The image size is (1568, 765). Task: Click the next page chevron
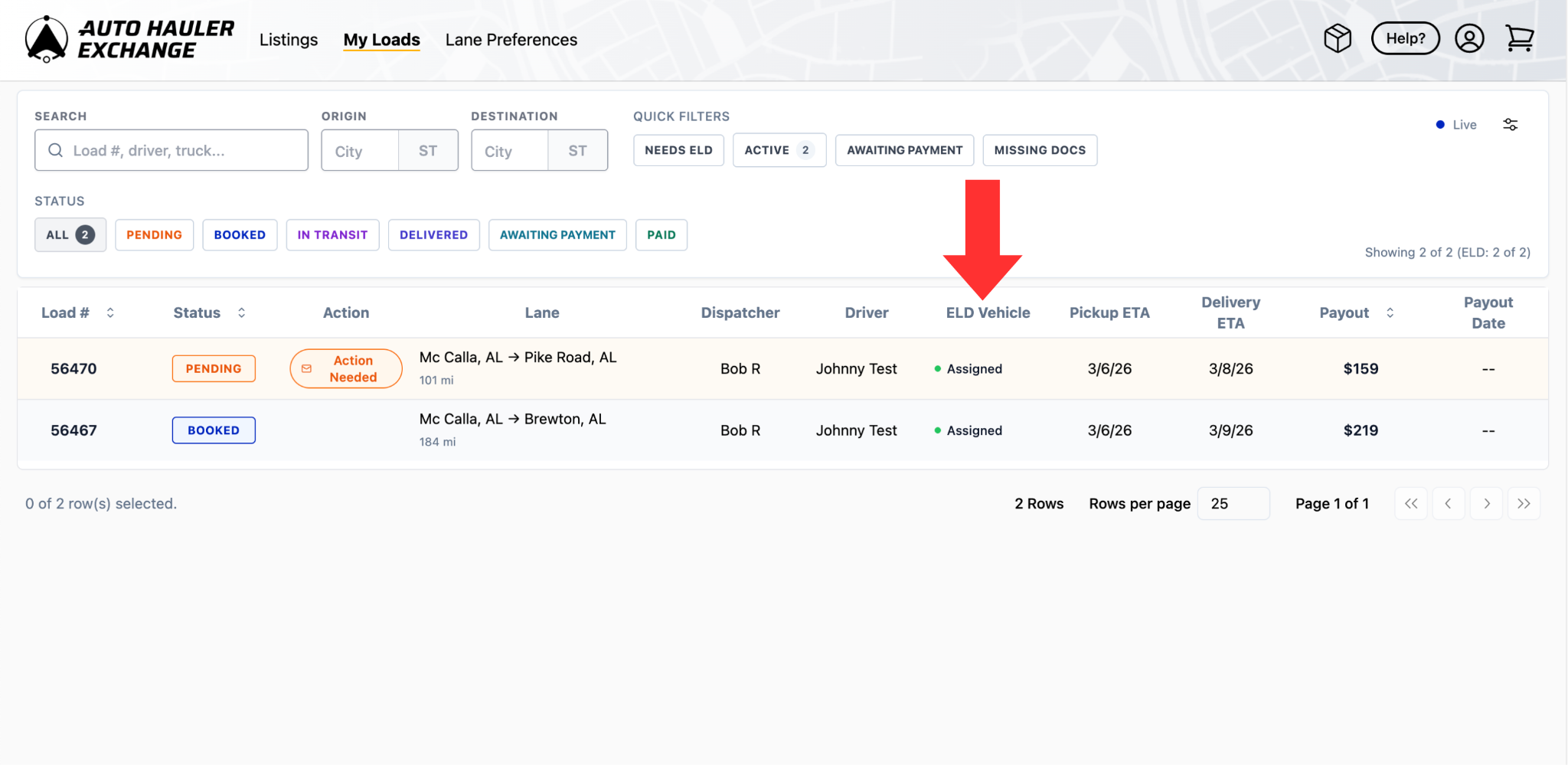point(1486,504)
